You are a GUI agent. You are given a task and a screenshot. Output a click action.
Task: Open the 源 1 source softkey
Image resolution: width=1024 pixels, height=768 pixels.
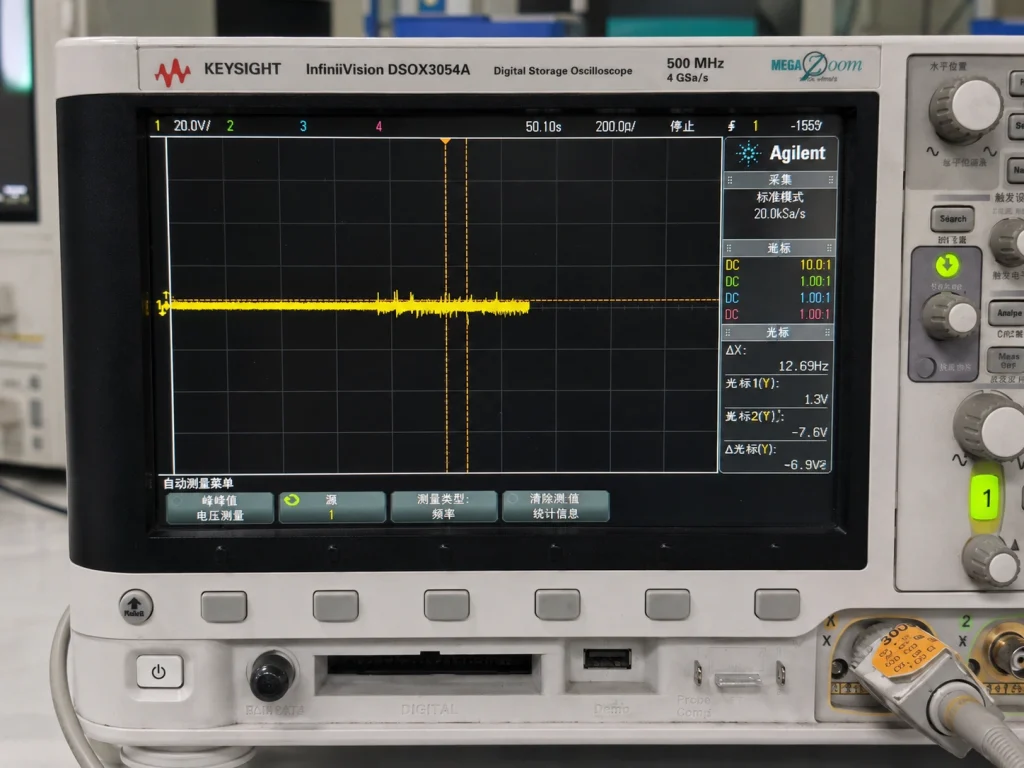332,507
